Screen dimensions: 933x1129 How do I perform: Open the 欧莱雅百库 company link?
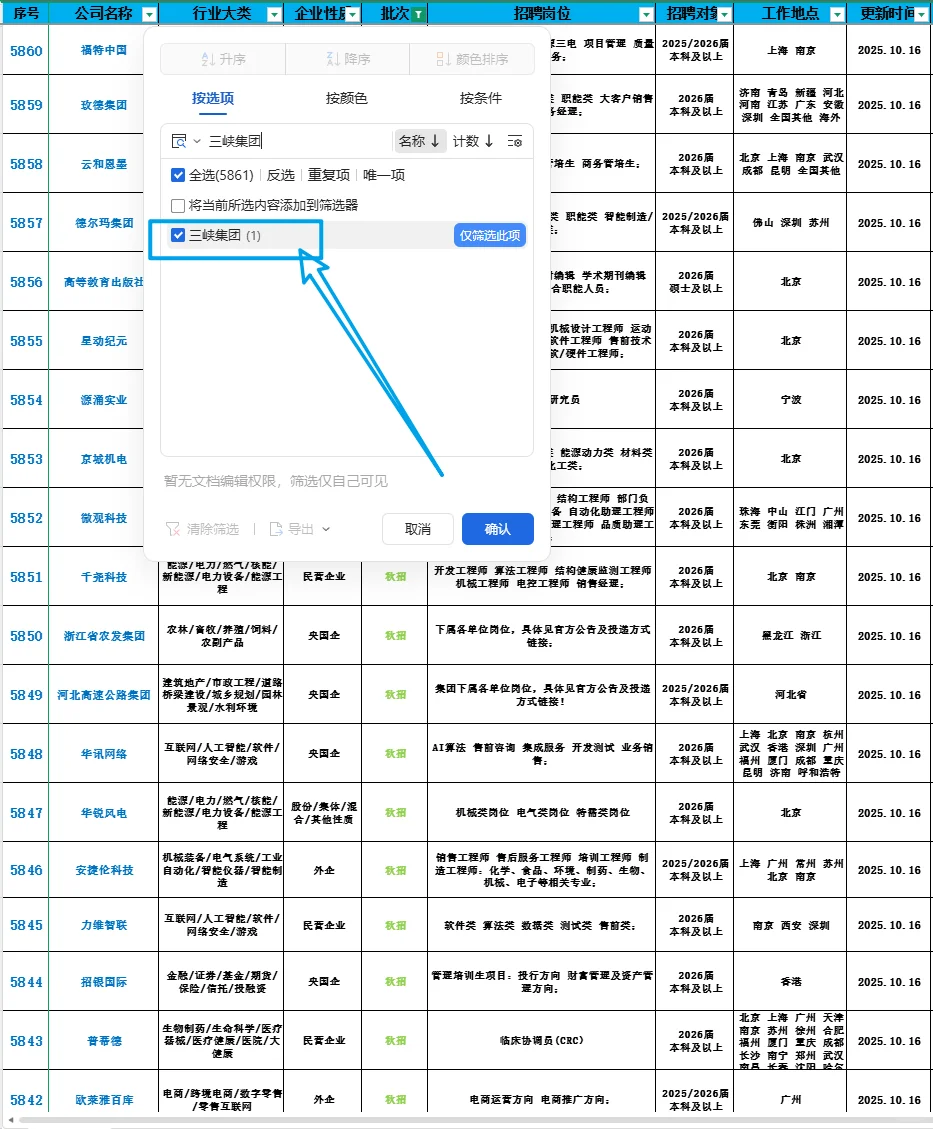(x=104, y=1100)
